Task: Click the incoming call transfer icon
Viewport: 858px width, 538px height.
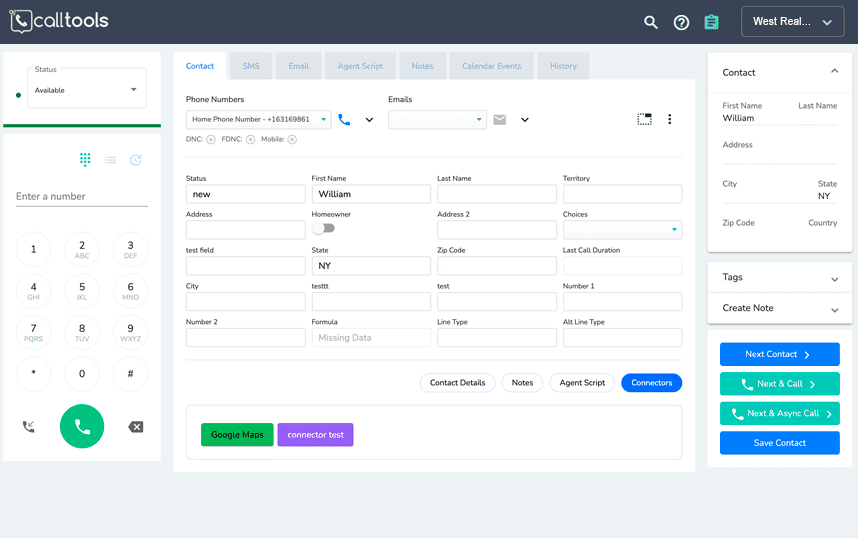Action: pos(29,426)
